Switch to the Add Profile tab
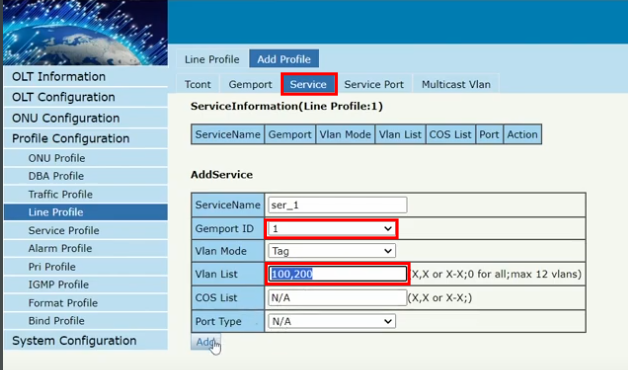 pos(284,59)
